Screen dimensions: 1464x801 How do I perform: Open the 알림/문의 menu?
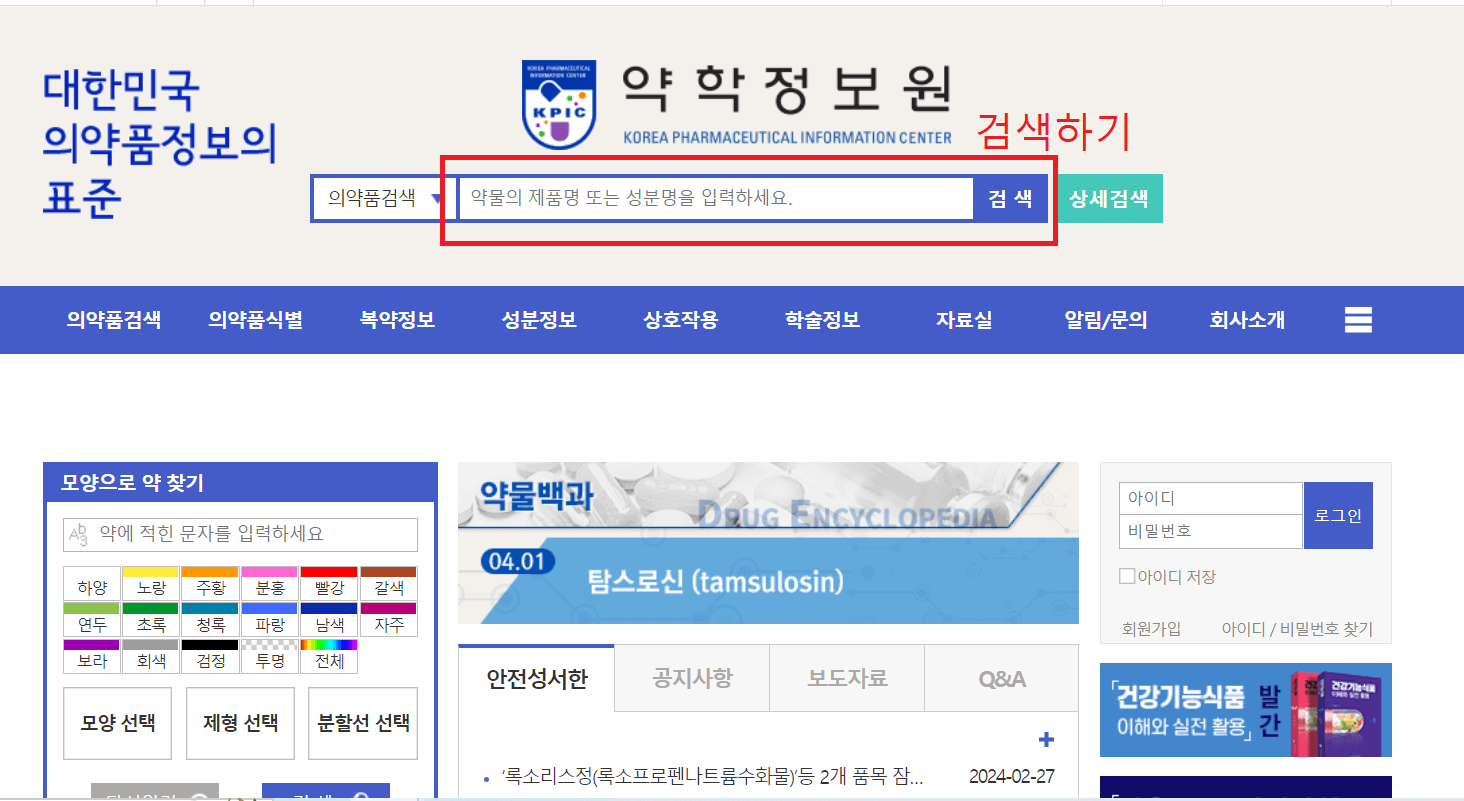[x=1106, y=320]
